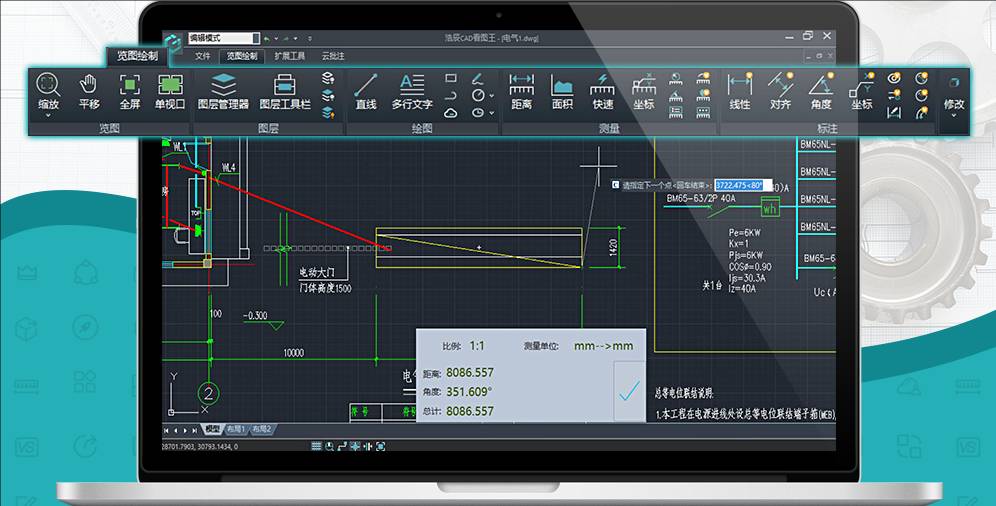The image size is (996, 506).
Task: Switch to the 扩展工具 tab
Action: click(x=290, y=56)
